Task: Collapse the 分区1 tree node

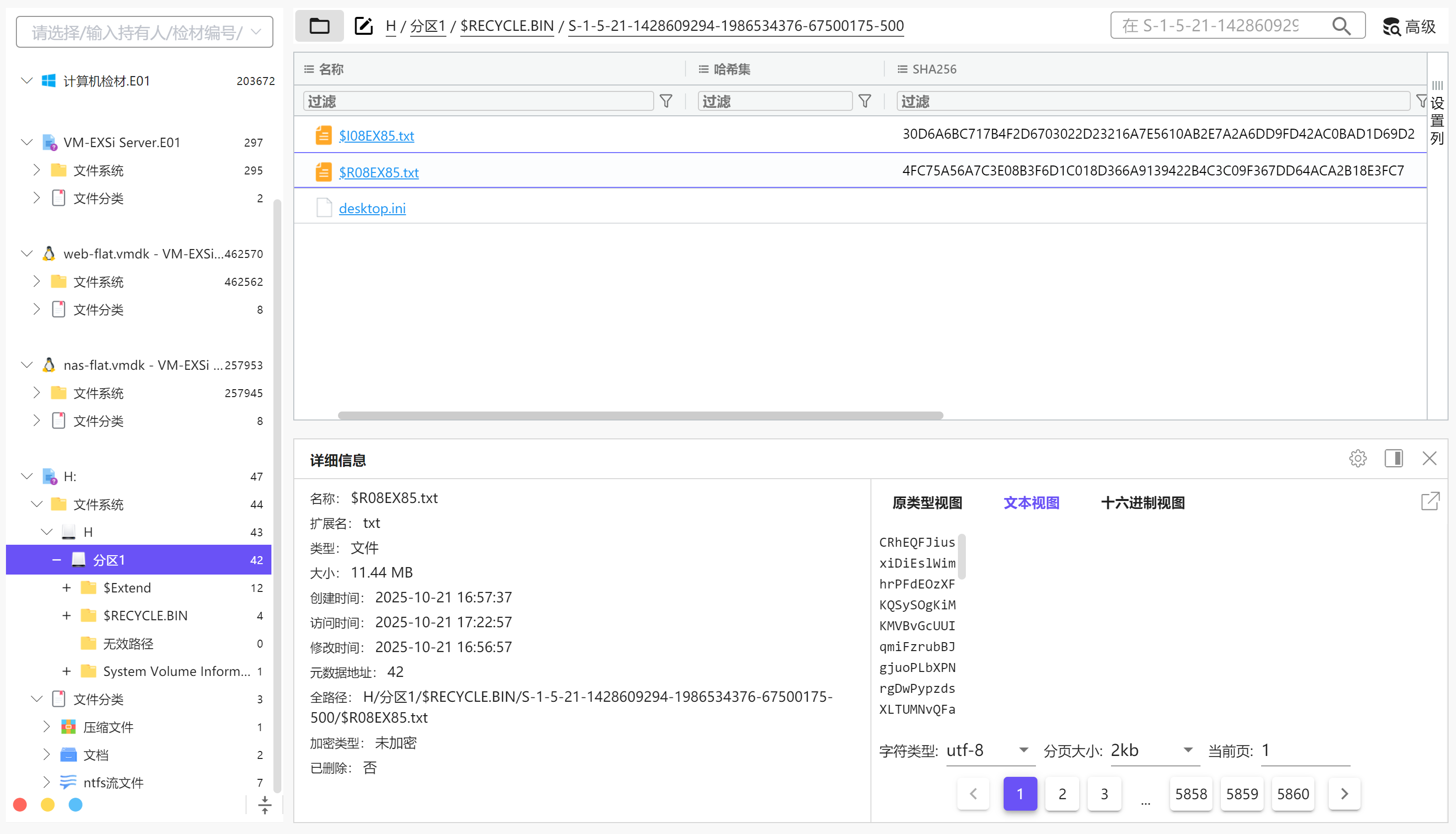Action: pos(56,560)
